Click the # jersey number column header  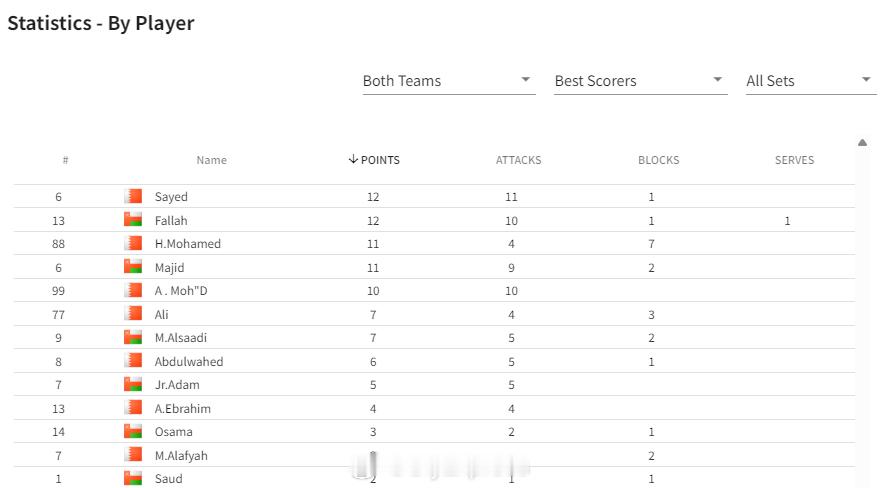click(x=65, y=160)
